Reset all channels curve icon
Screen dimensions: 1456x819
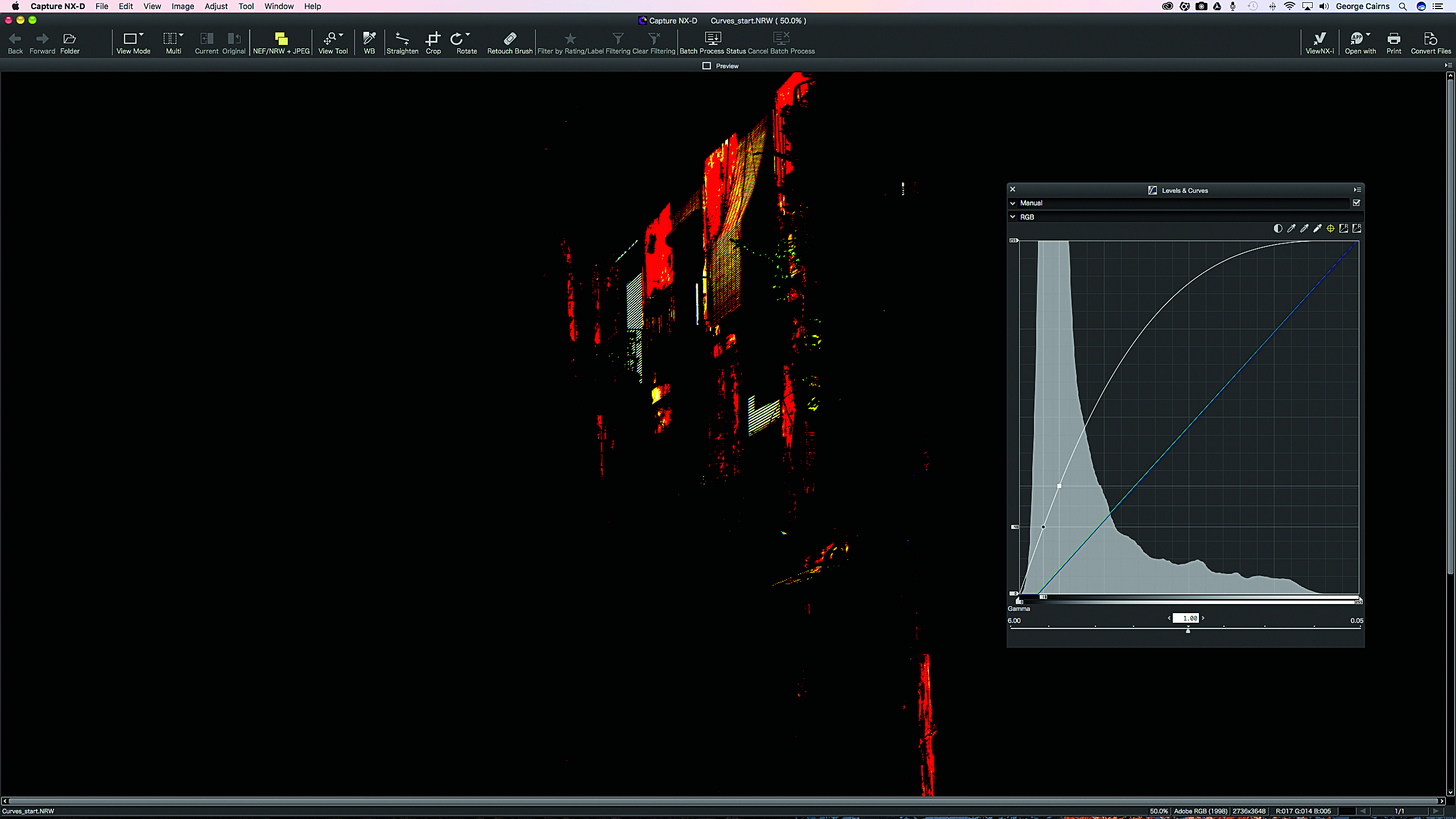pyautogui.click(x=1356, y=229)
